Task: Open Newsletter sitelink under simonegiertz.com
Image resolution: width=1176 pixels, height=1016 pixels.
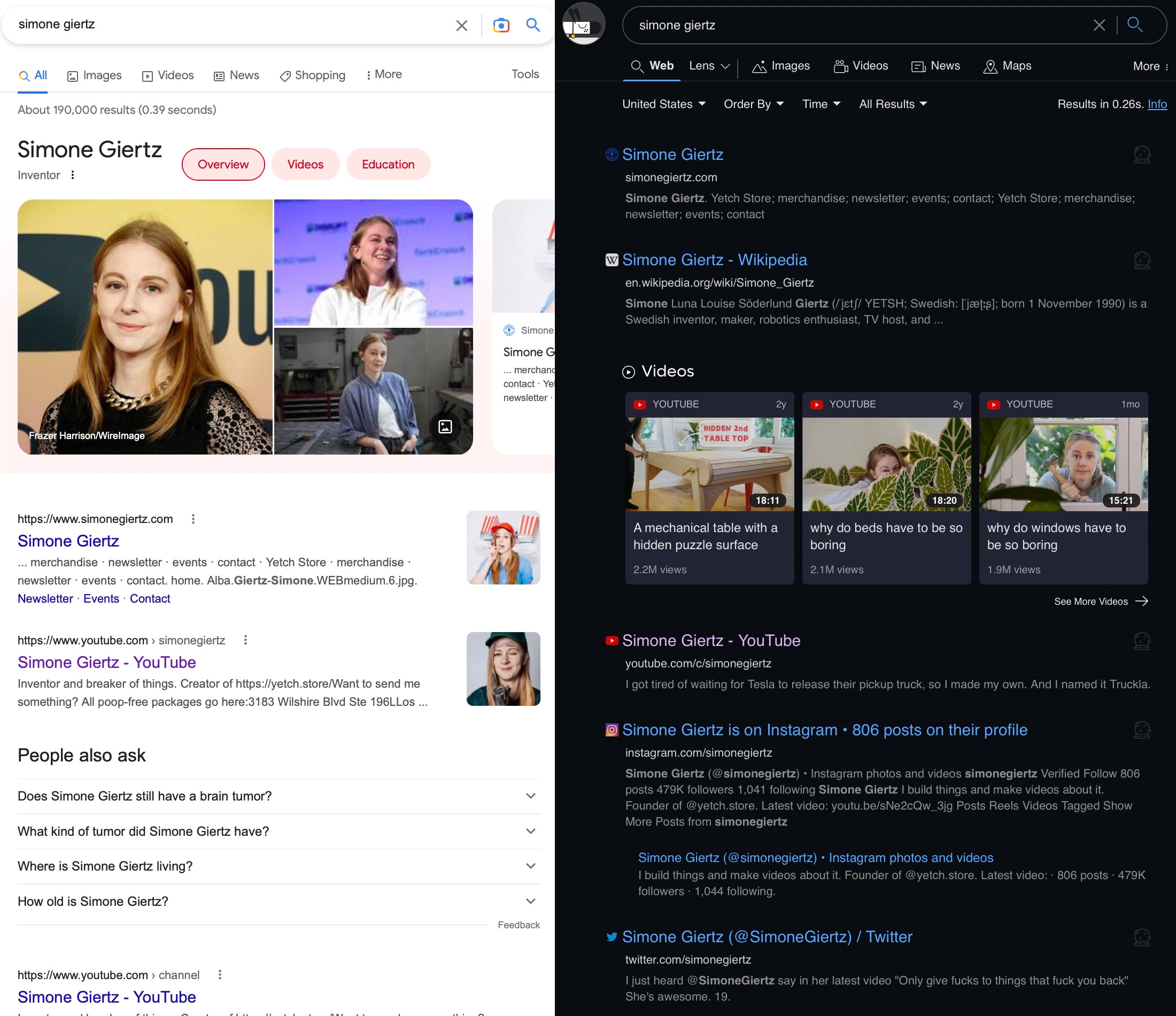Action: point(45,598)
